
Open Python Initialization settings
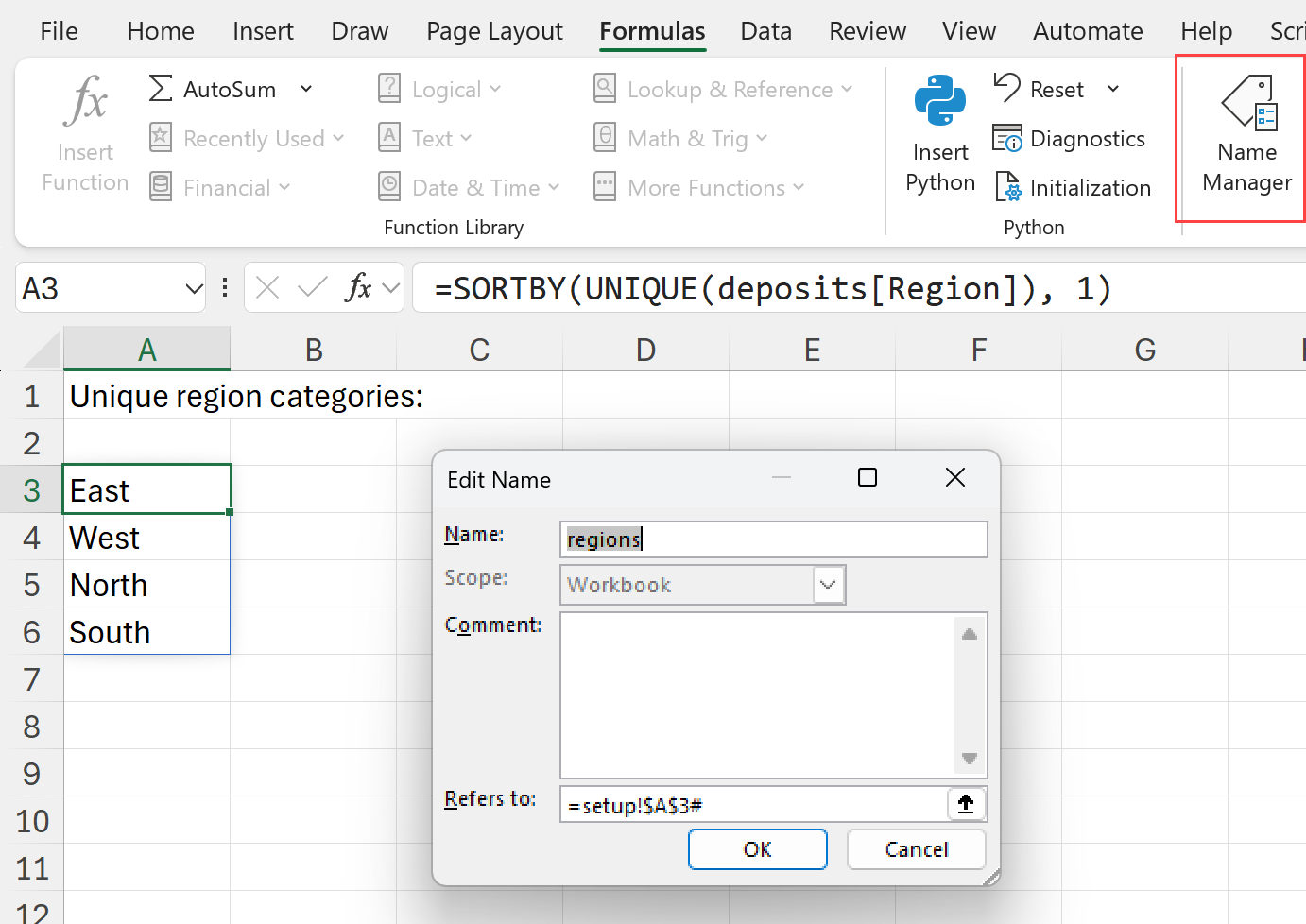[1073, 188]
